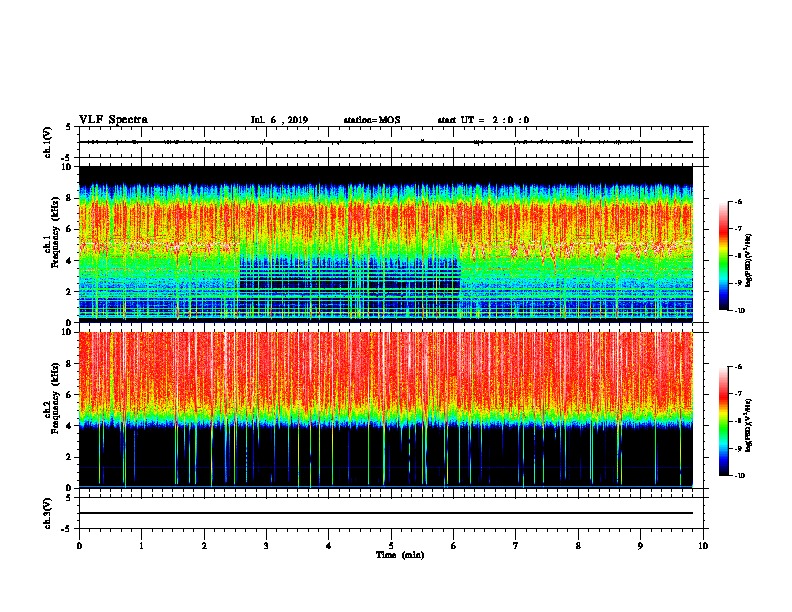Click the ch.1 spectrogram color scale bar

(x=724, y=256)
